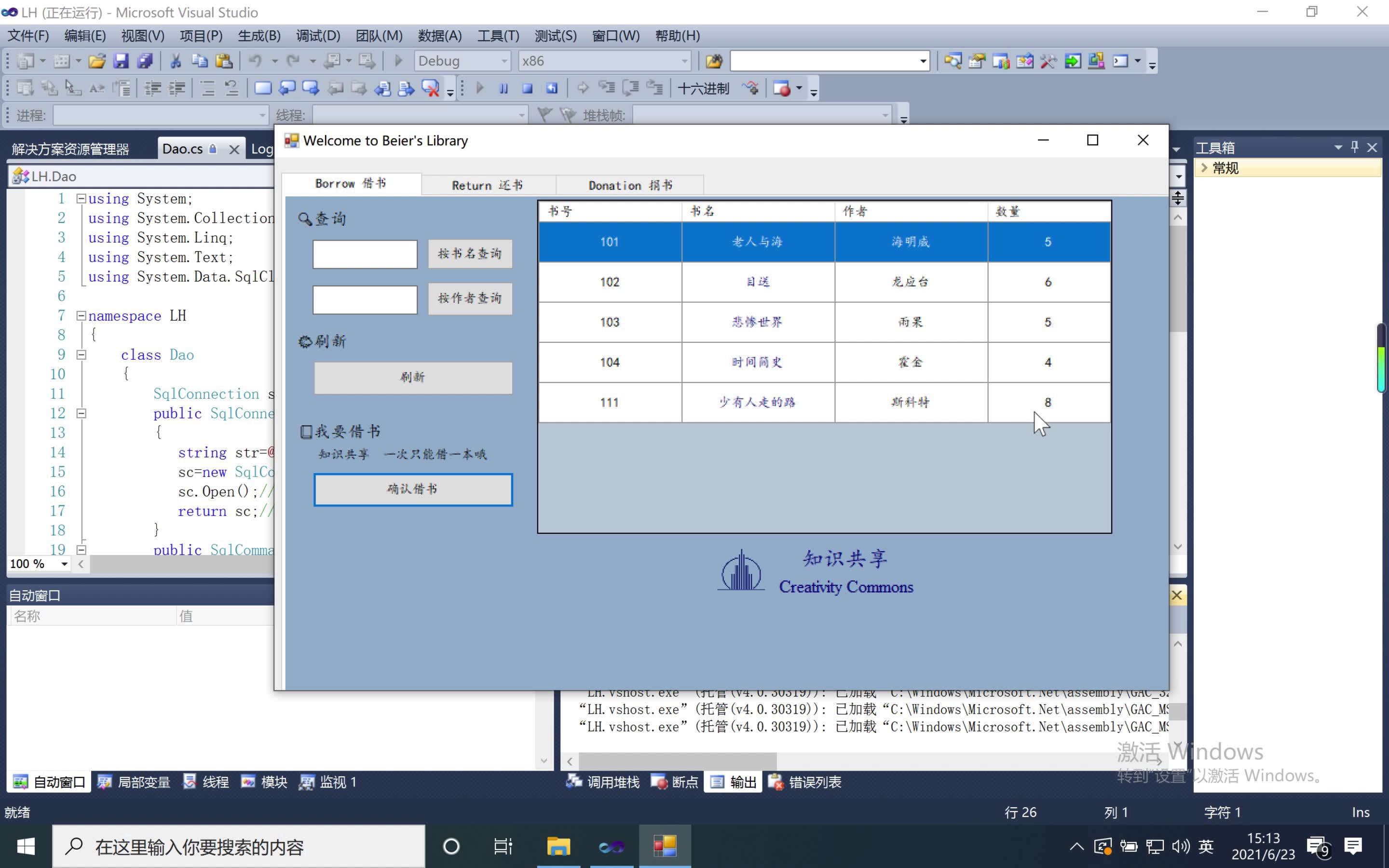The height and width of the screenshot is (868, 1389).
Task: Toggle 十六进制 hexadecimal display
Action: (703, 88)
